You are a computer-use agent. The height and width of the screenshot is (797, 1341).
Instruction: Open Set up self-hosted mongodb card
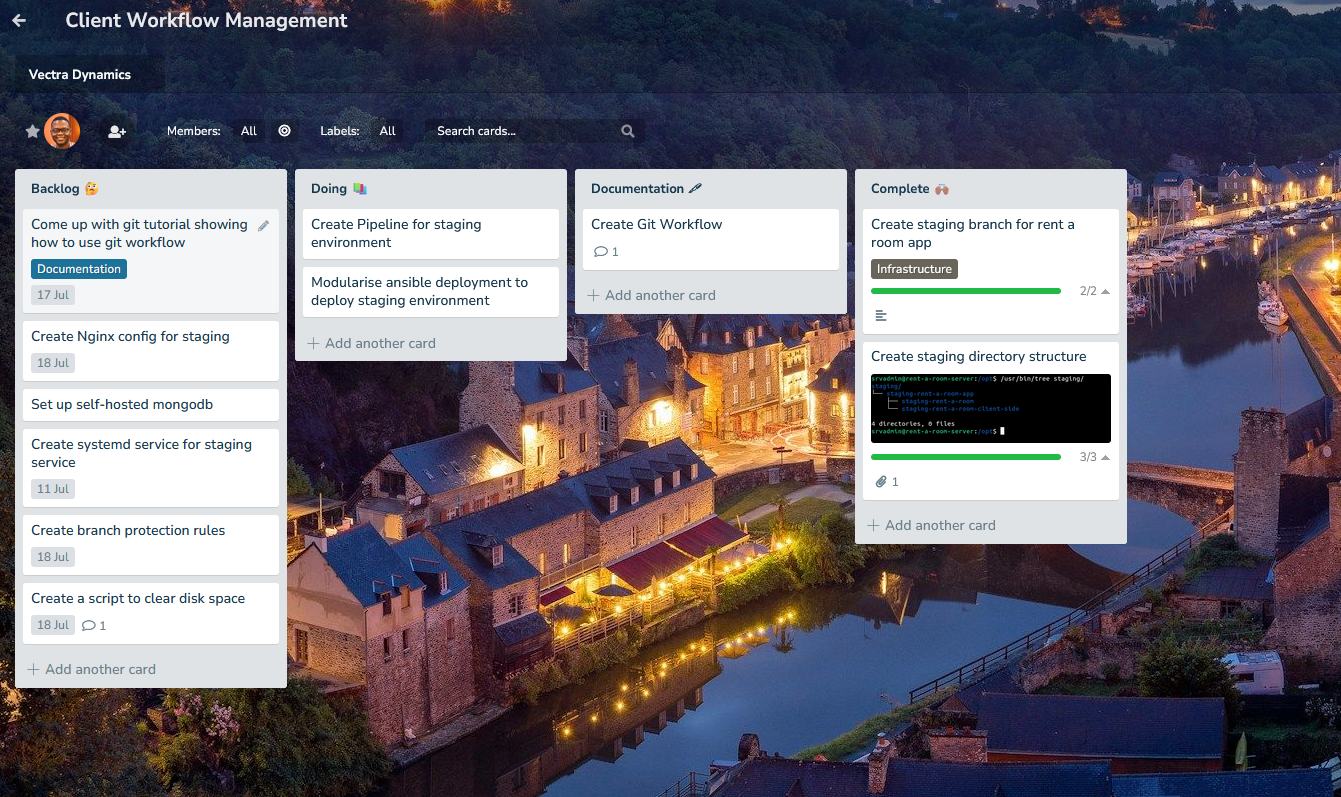pyautogui.click(x=151, y=405)
